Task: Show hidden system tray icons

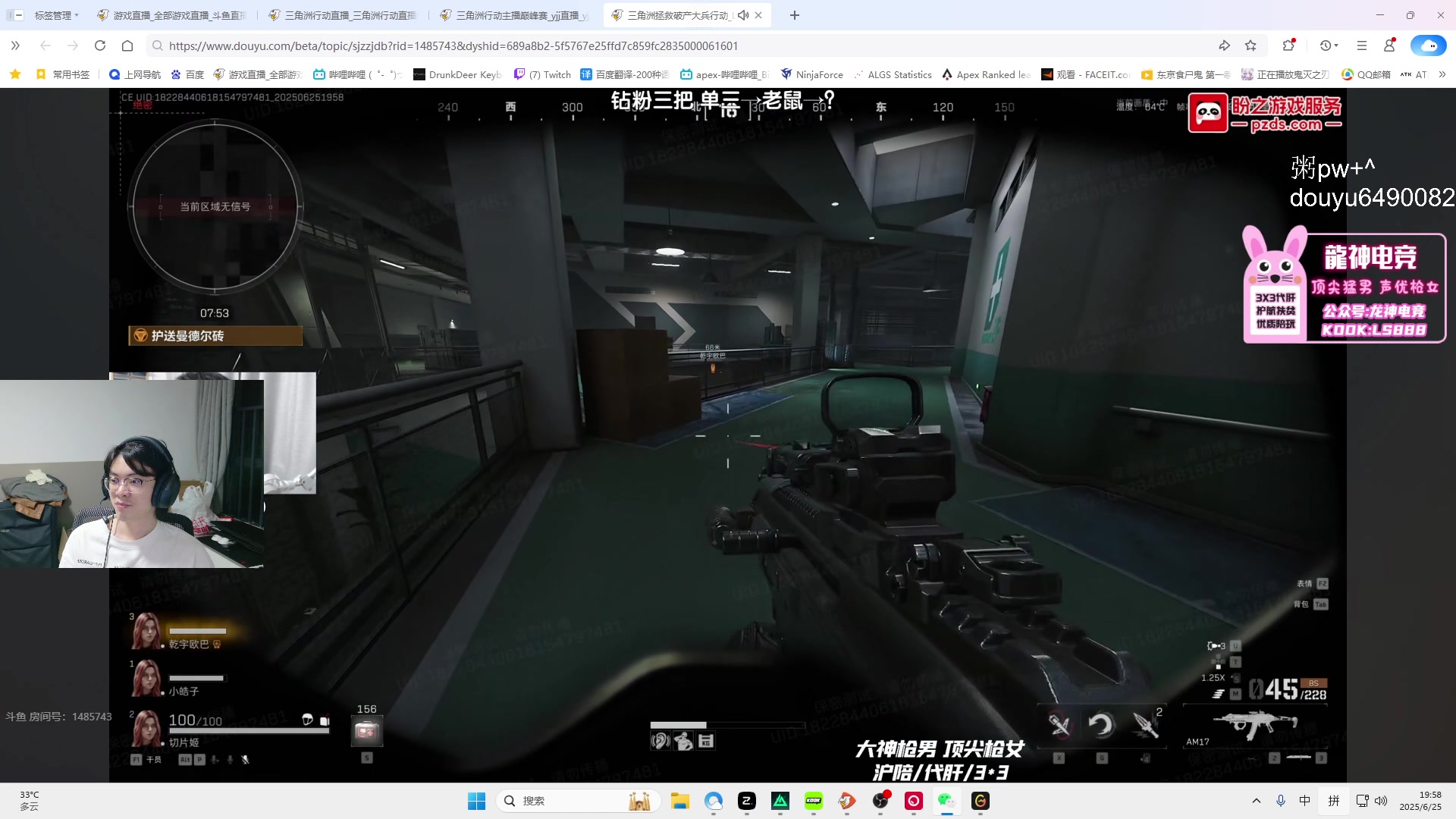Action: (1257, 801)
